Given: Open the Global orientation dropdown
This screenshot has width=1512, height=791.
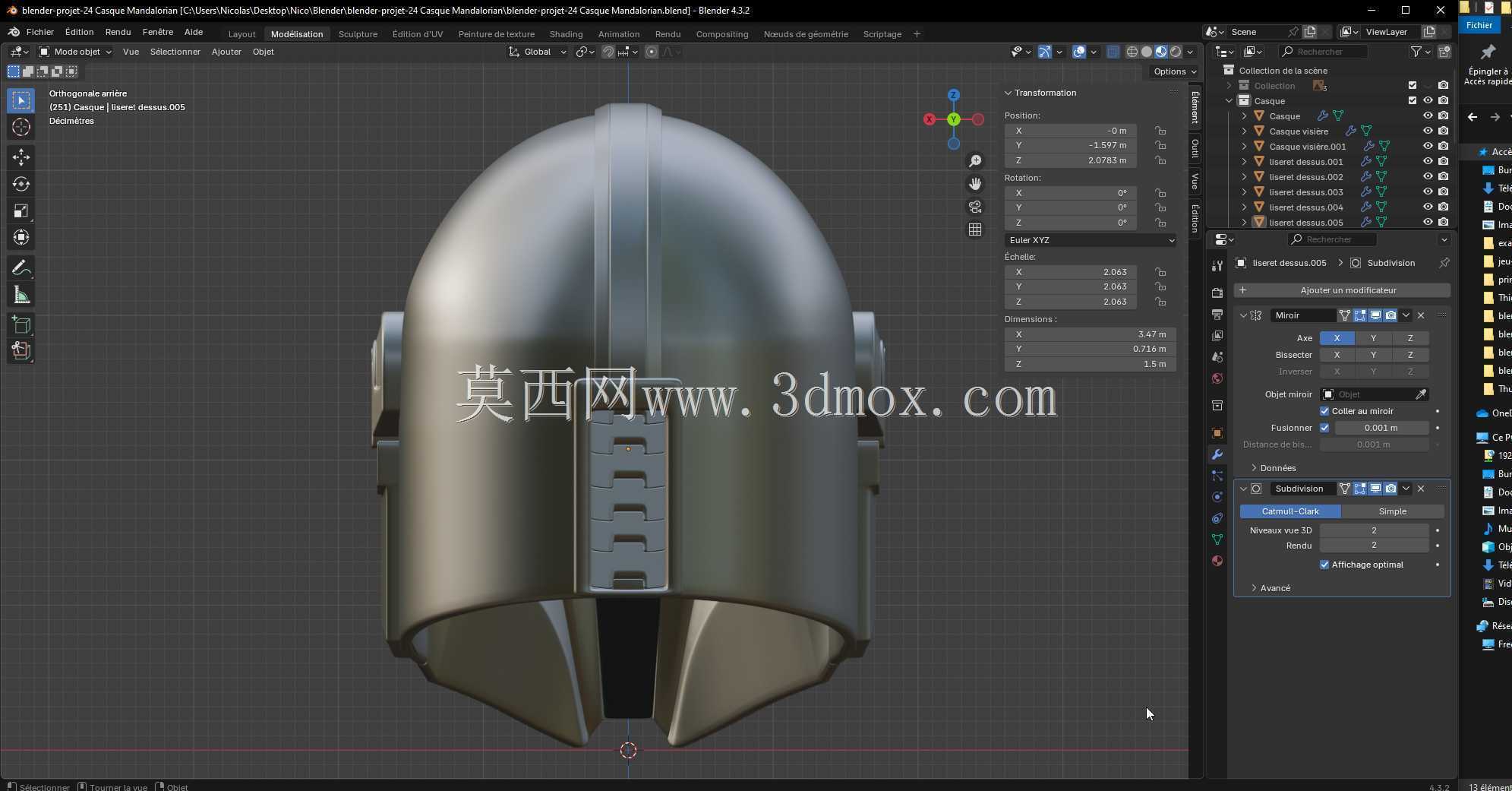Looking at the screenshot, I should click(538, 52).
